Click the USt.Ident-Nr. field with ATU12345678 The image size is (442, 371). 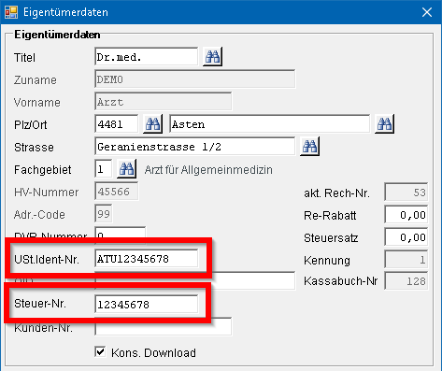[146, 259]
